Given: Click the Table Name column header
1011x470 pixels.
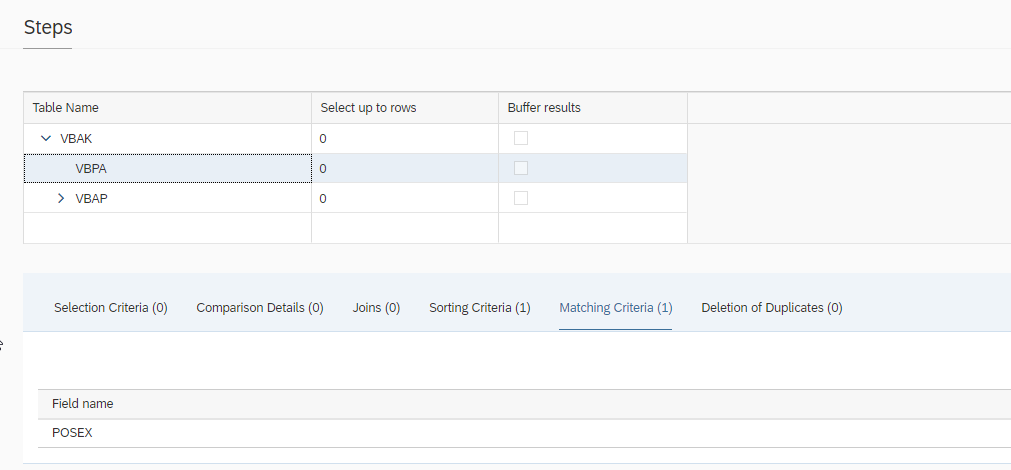Looking at the screenshot, I should click(x=66, y=108).
